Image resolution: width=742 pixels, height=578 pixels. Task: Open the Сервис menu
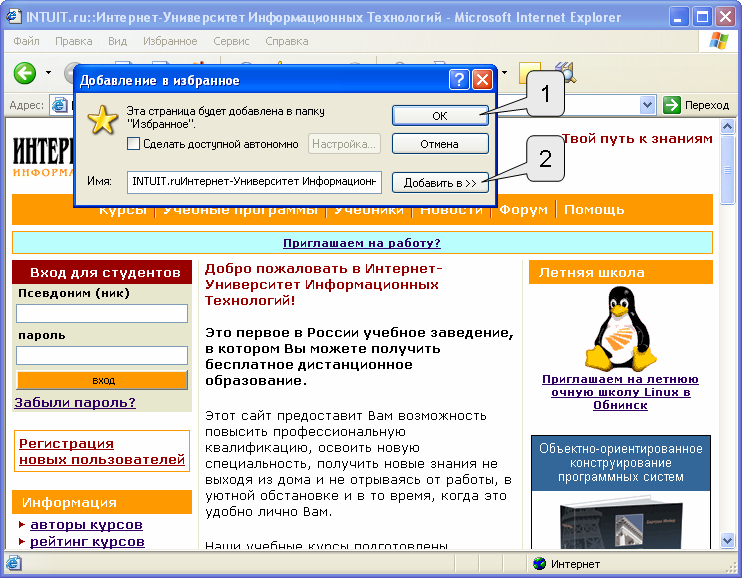[231, 41]
